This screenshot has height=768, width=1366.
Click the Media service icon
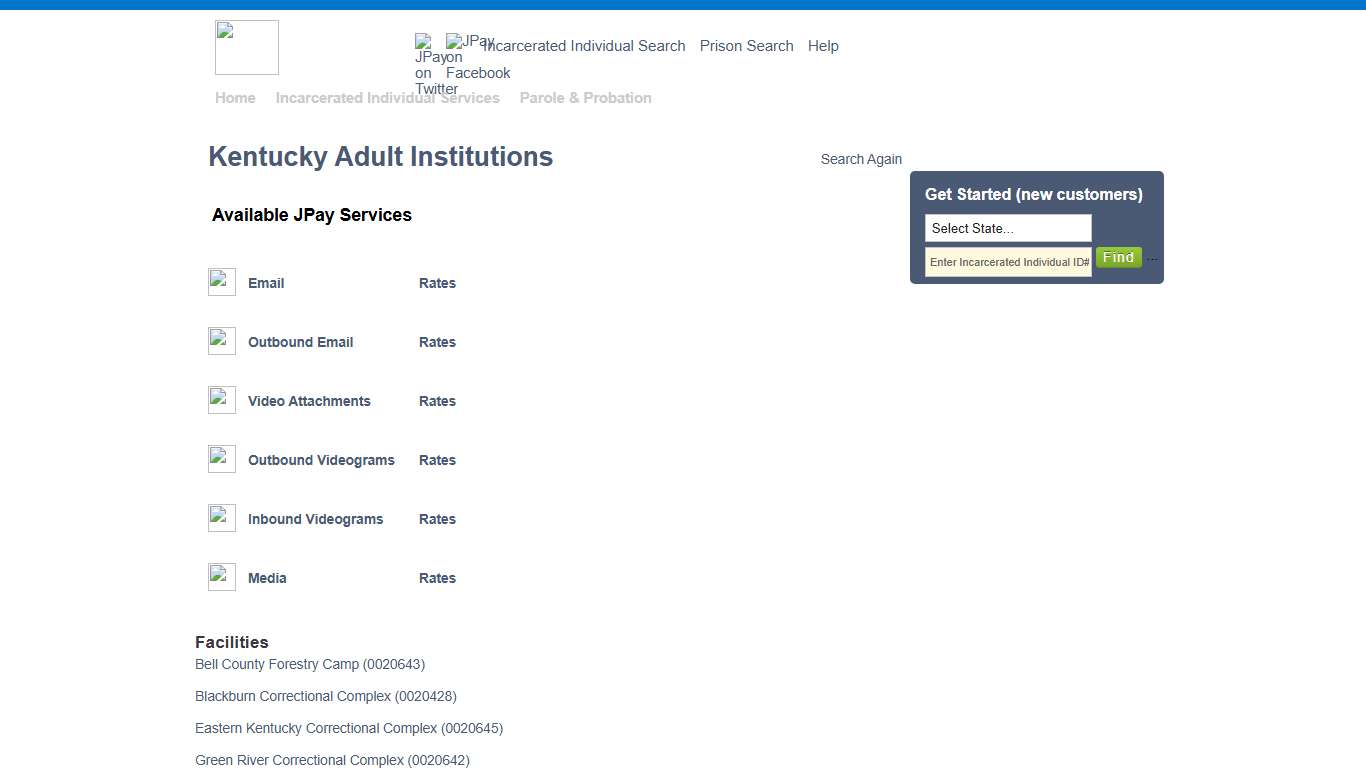[x=221, y=576]
